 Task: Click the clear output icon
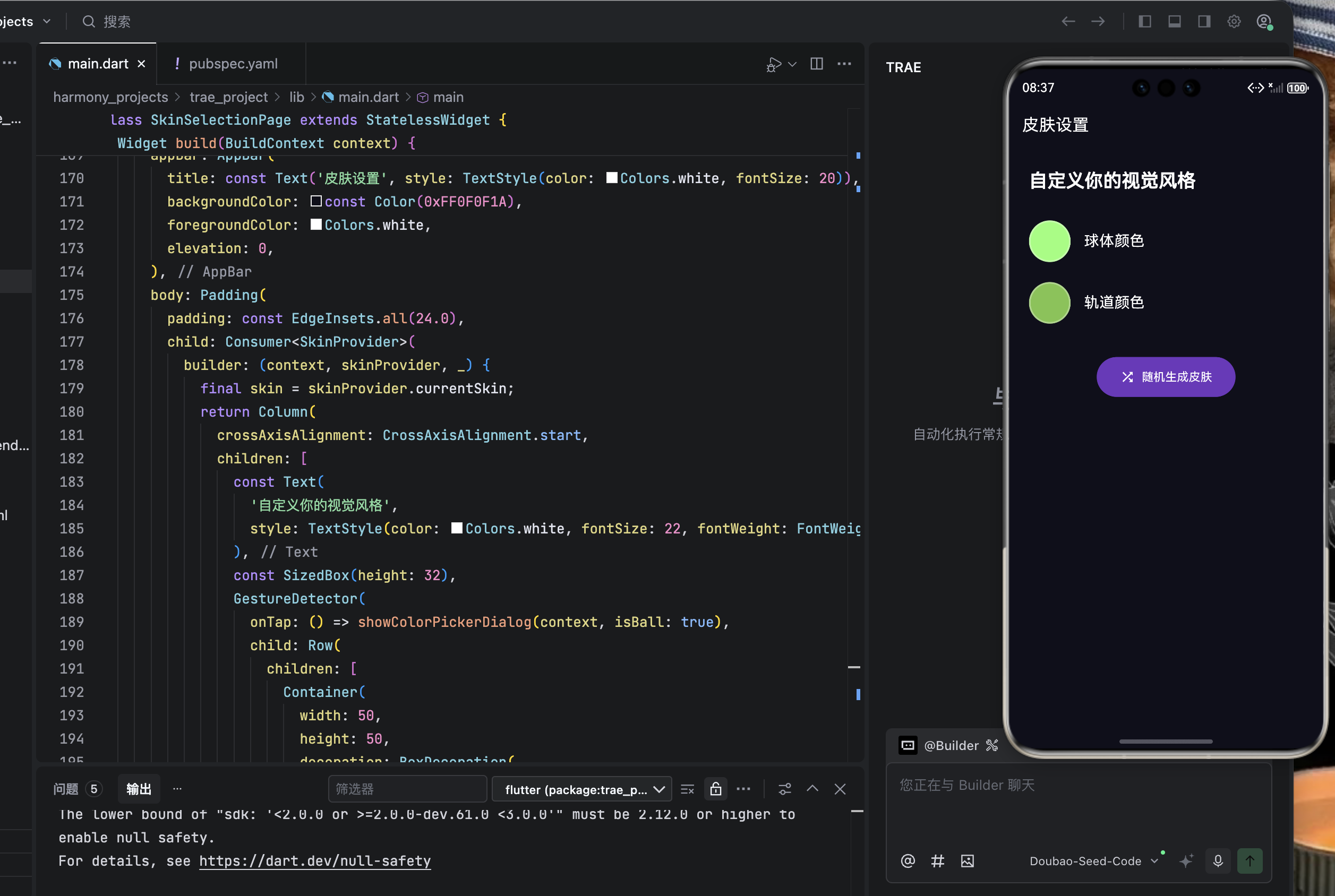tap(687, 789)
